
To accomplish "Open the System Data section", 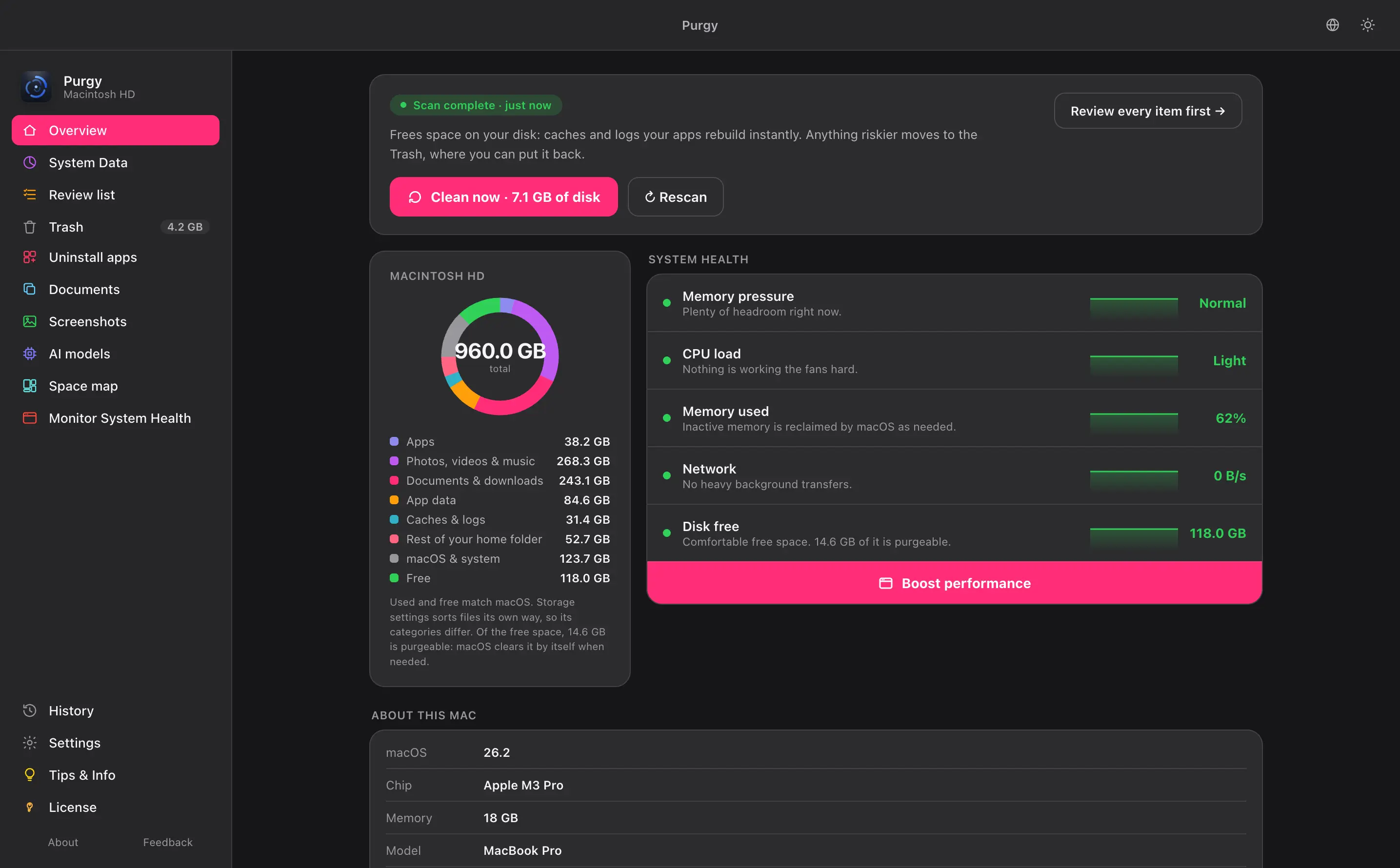I will (116, 162).
